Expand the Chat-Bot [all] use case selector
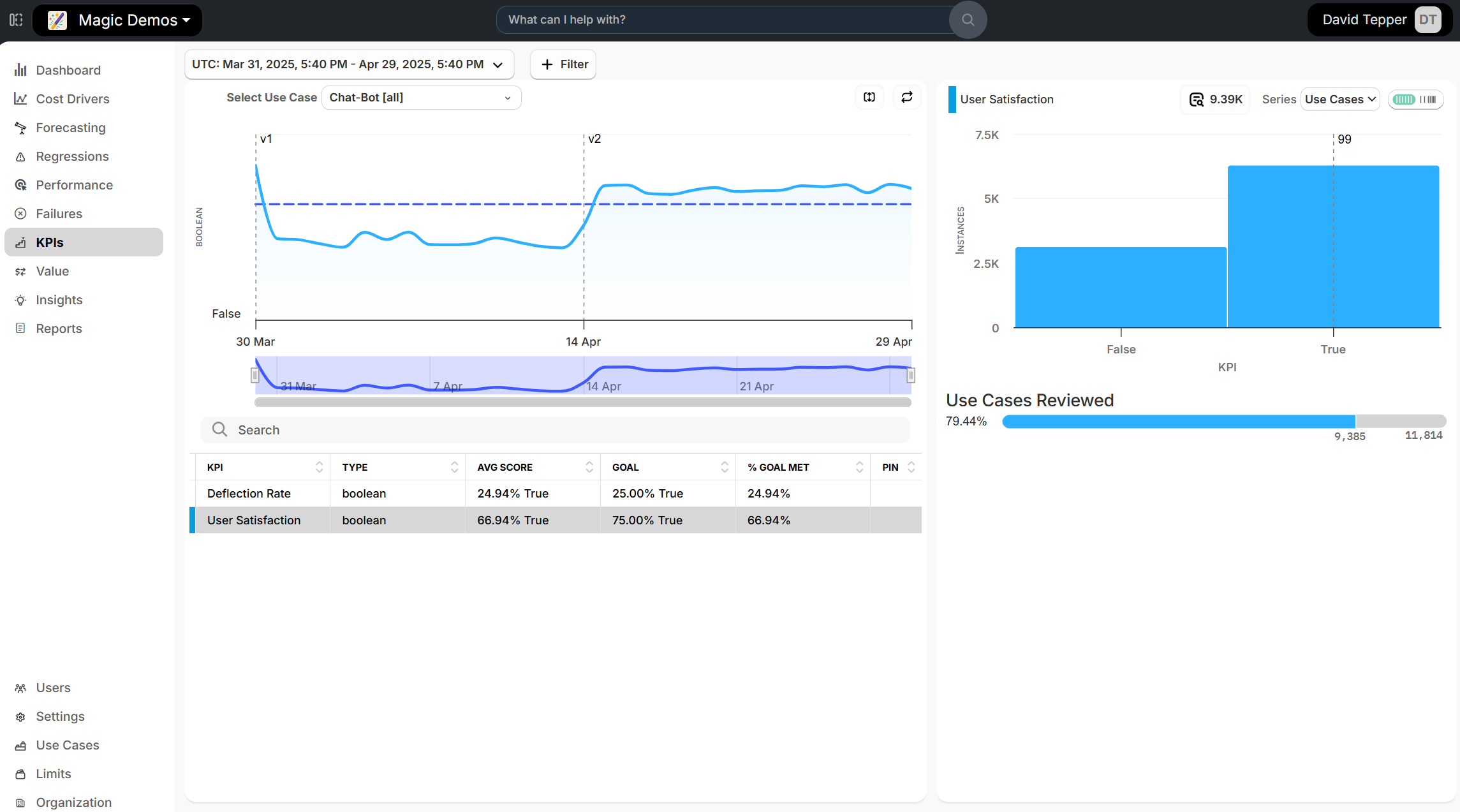 point(421,98)
